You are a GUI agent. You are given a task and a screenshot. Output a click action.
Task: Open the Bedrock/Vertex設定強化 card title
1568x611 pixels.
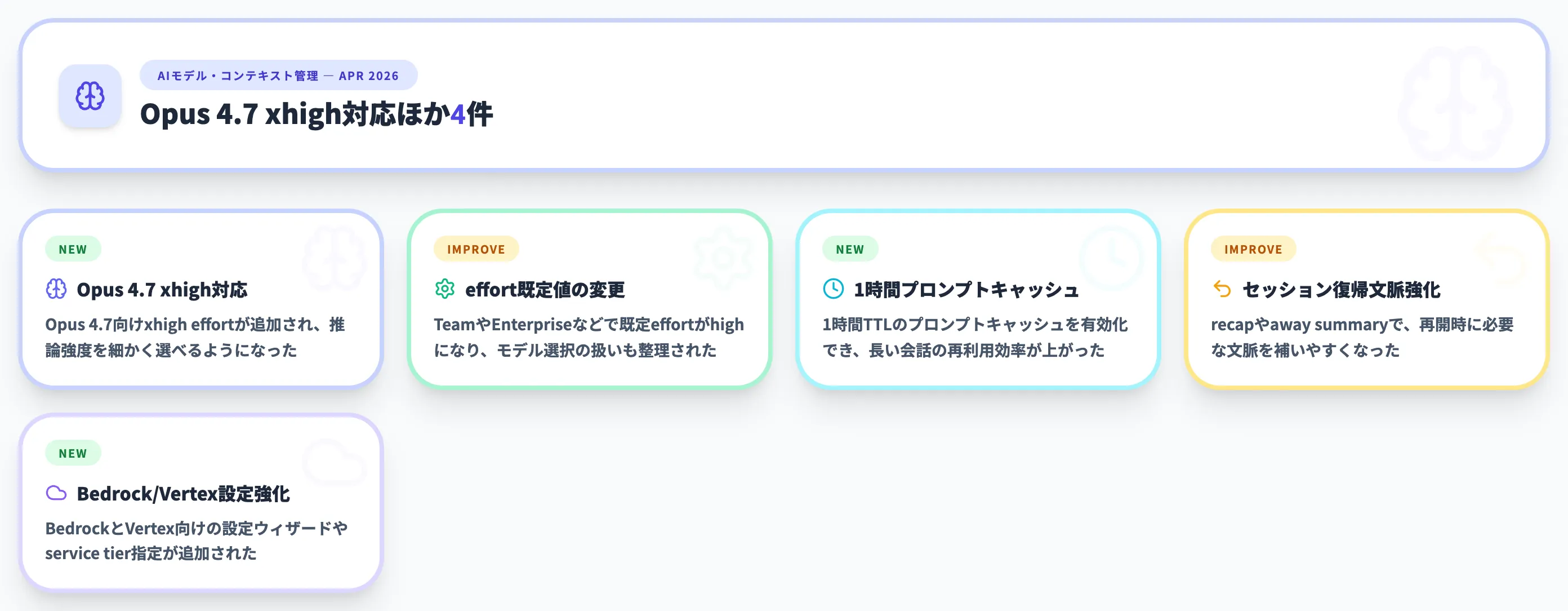[183, 493]
